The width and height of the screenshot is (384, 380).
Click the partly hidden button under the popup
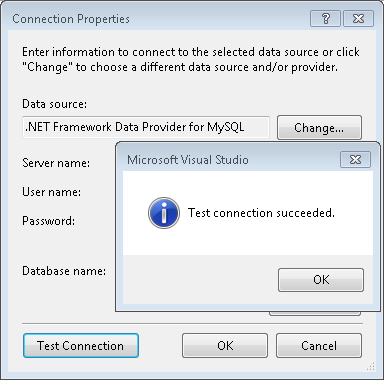(315, 313)
